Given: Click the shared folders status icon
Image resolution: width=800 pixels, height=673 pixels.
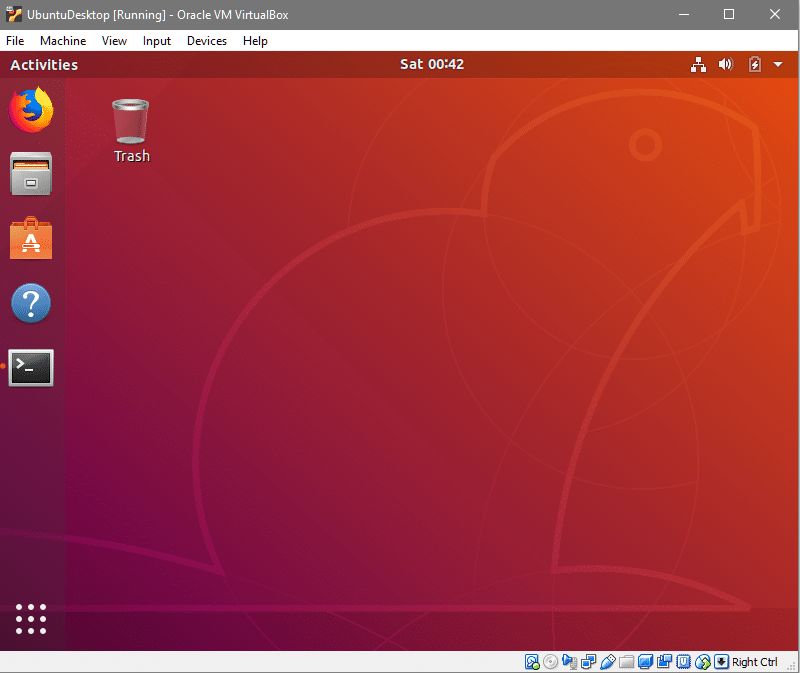Looking at the screenshot, I should [627, 662].
